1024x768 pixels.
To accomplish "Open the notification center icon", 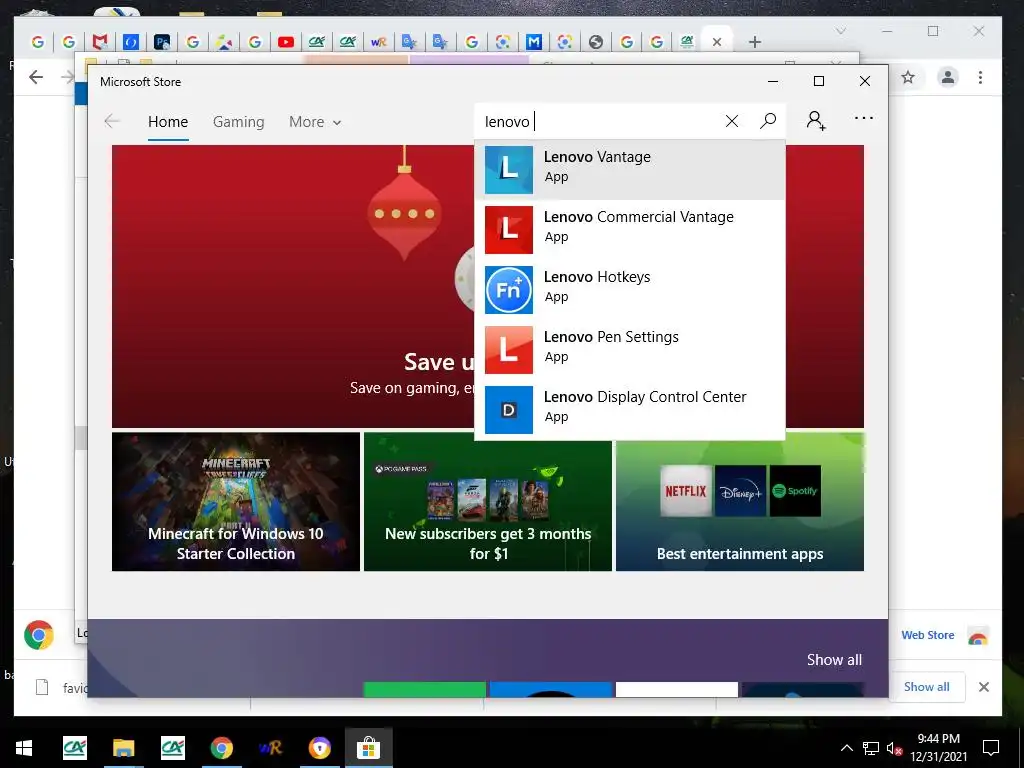I will pos(991,748).
